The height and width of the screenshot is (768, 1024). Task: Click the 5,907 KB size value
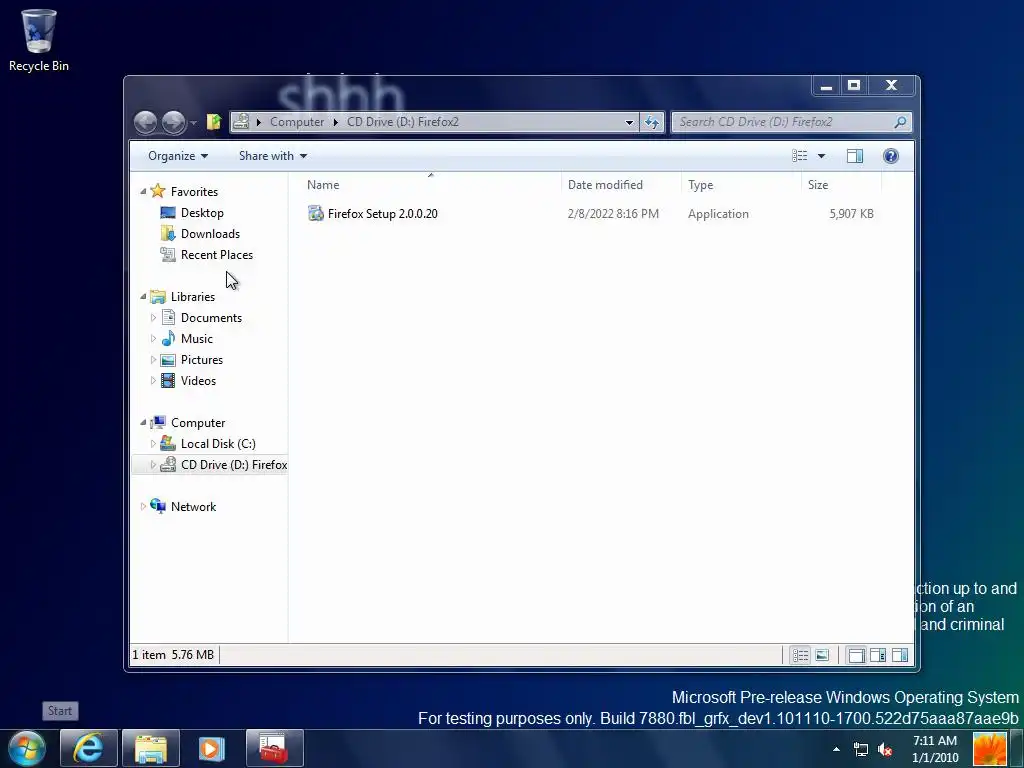point(852,214)
